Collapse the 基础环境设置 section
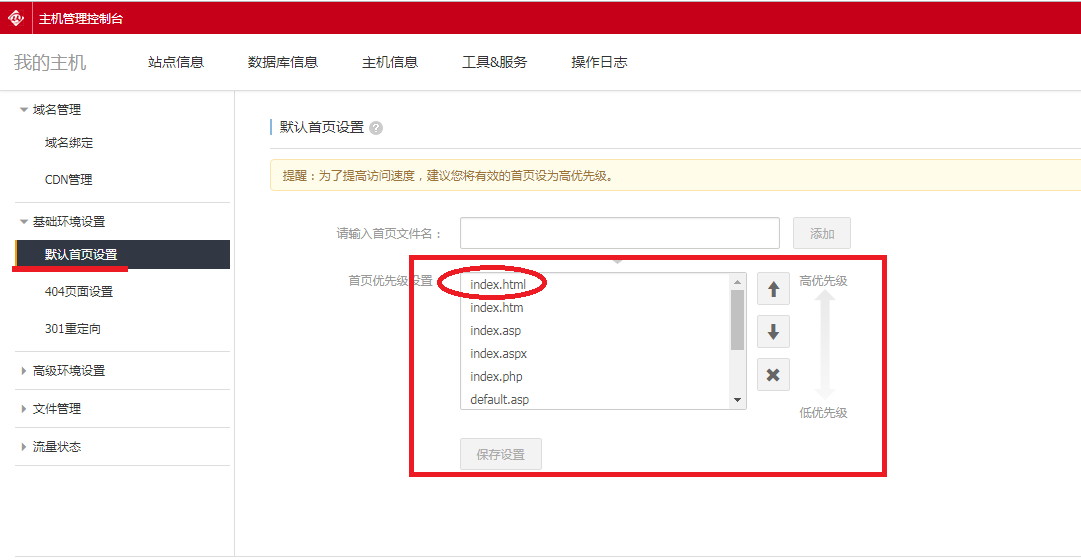The image size is (1081, 560). [x=24, y=221]
